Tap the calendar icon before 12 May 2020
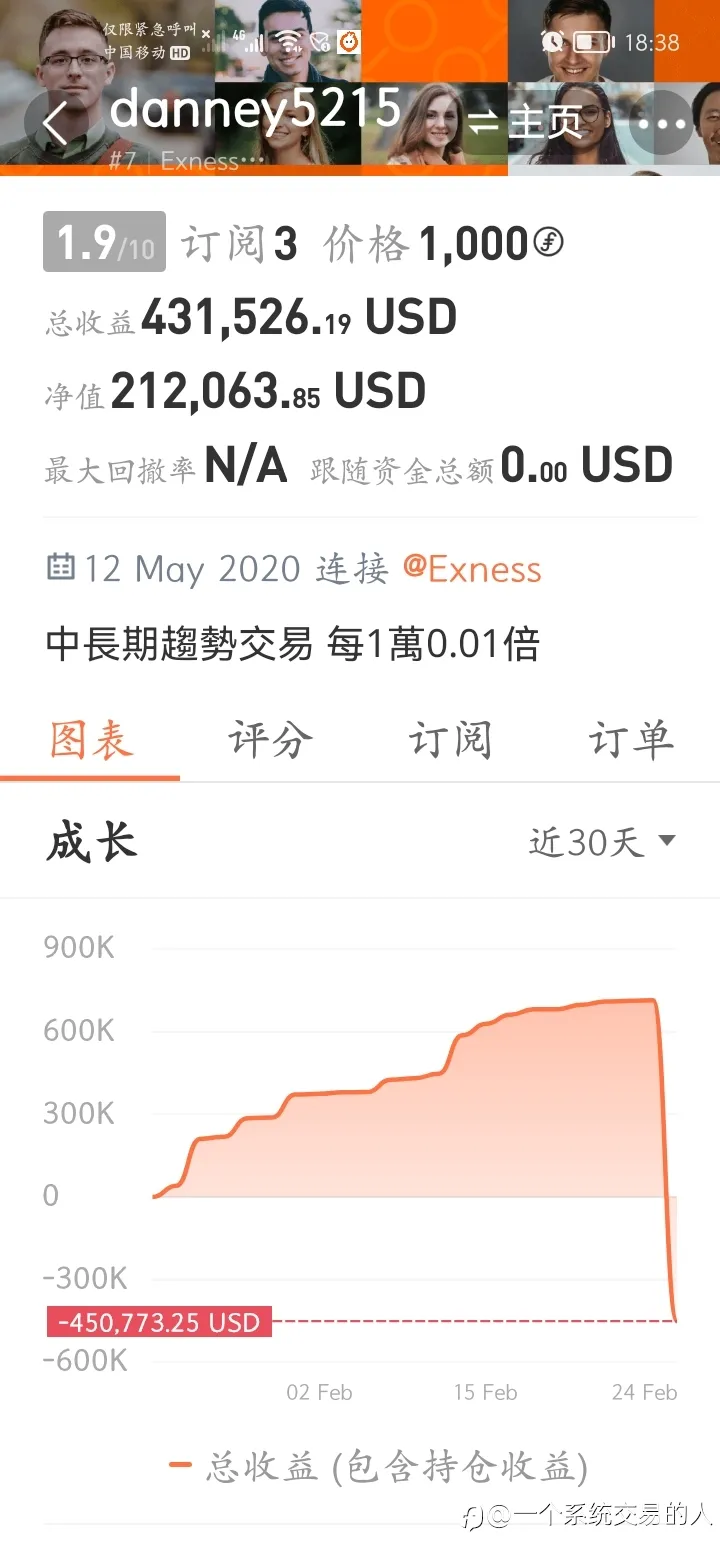 (x=61, y=567)
